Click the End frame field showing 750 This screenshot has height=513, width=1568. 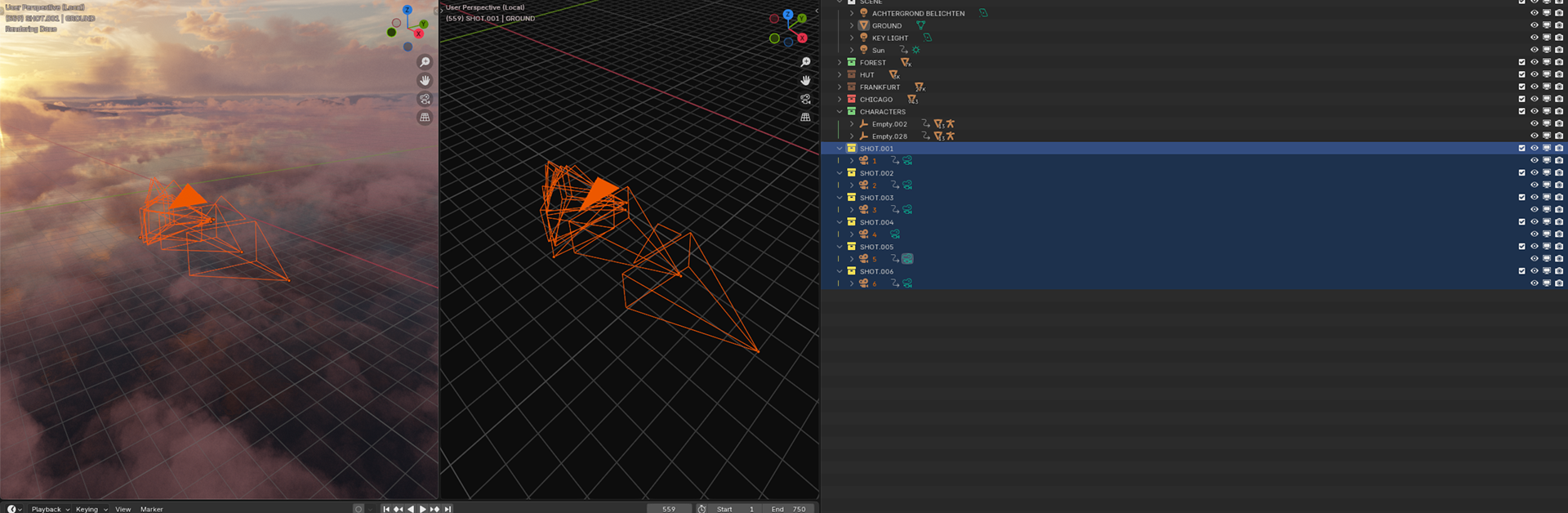click(x=788, y=509)
